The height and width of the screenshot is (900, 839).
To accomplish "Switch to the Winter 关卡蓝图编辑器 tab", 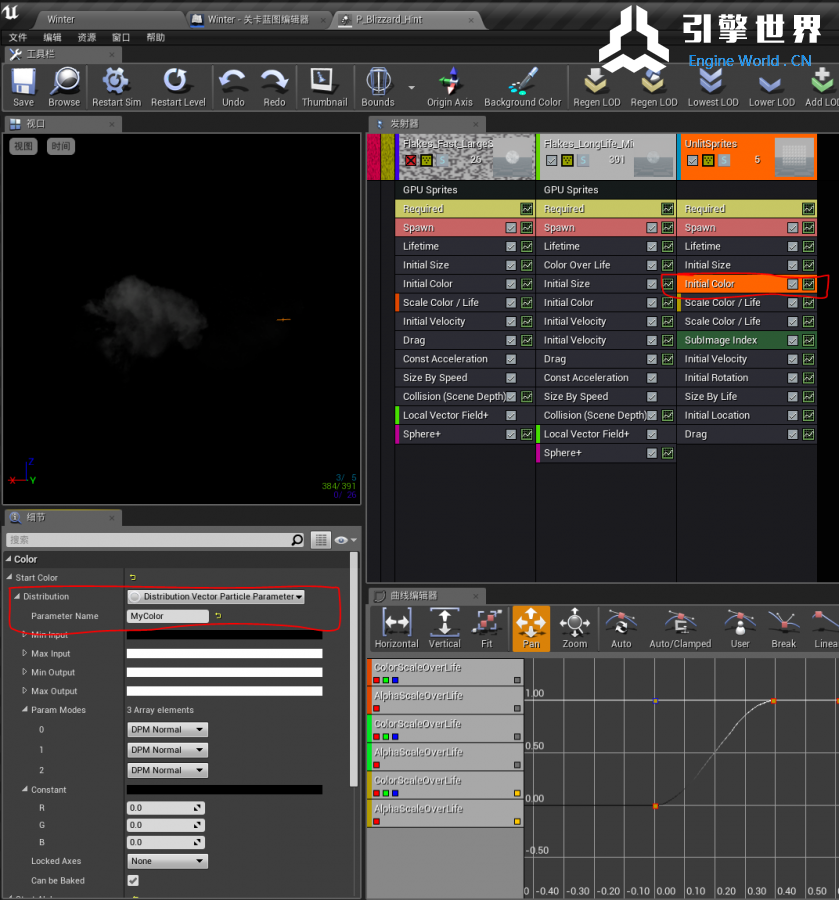I will (258, 20).
